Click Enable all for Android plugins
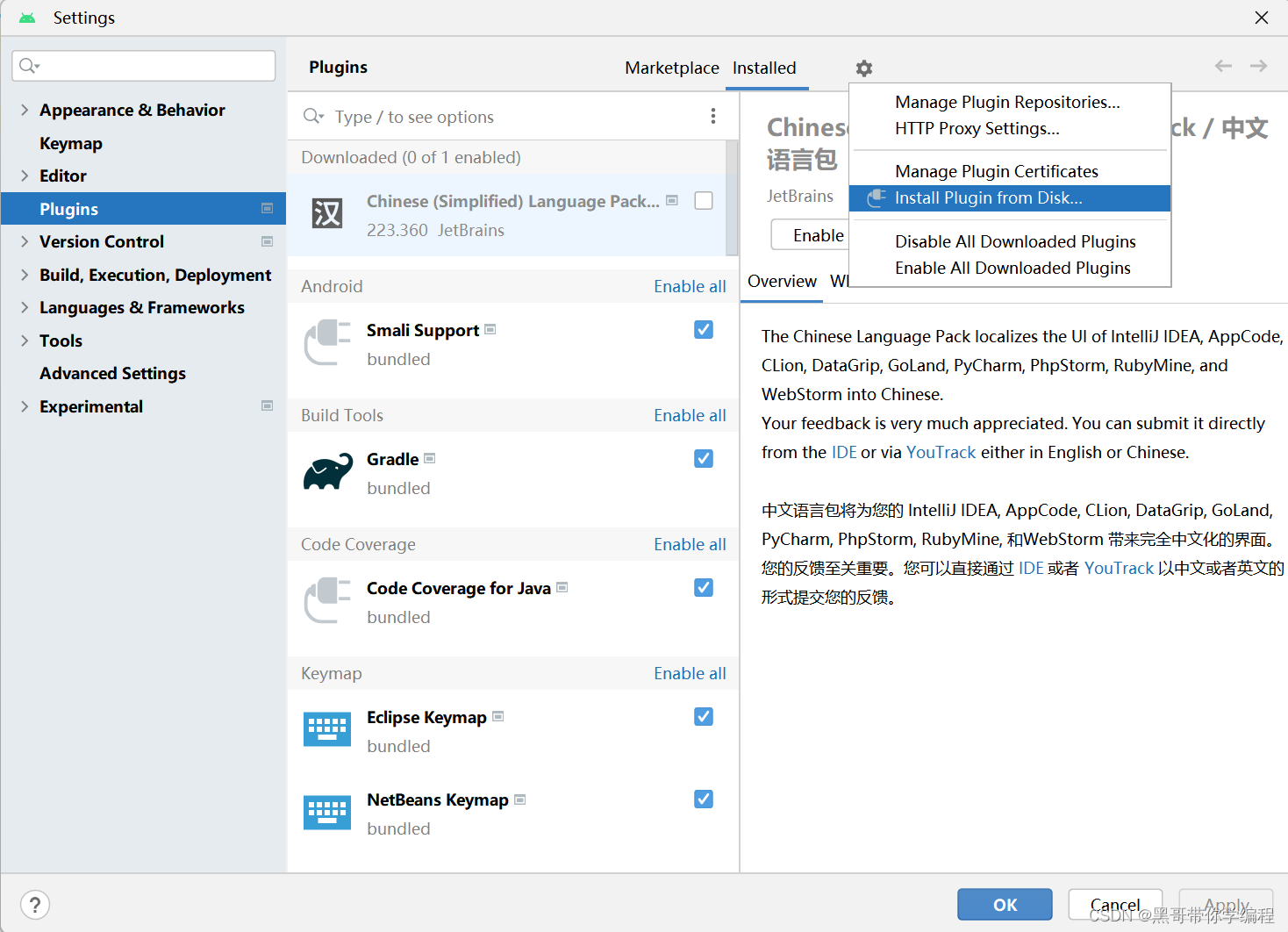 click(690, 286)
